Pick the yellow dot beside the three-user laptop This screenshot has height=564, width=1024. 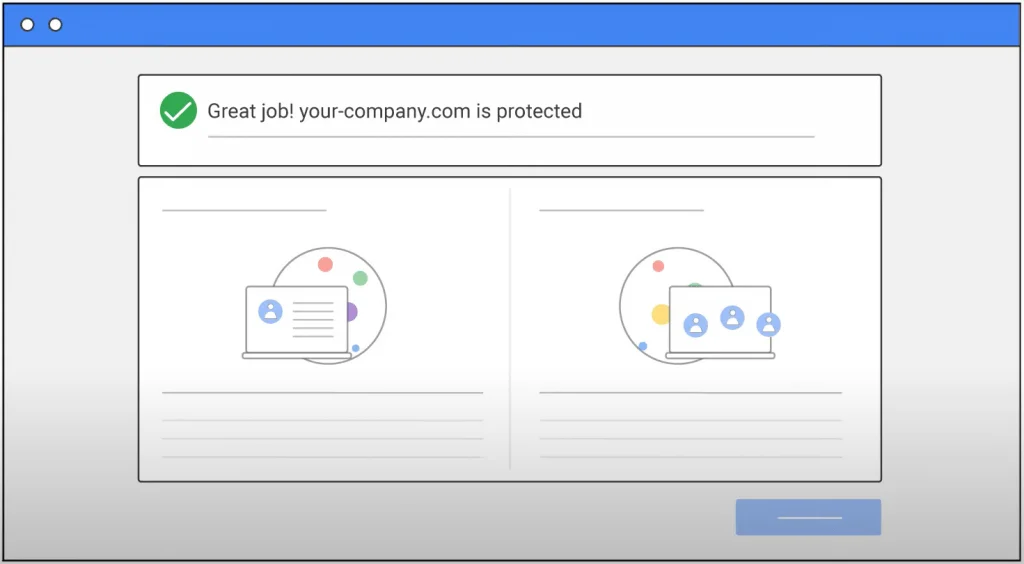(660, 315)
